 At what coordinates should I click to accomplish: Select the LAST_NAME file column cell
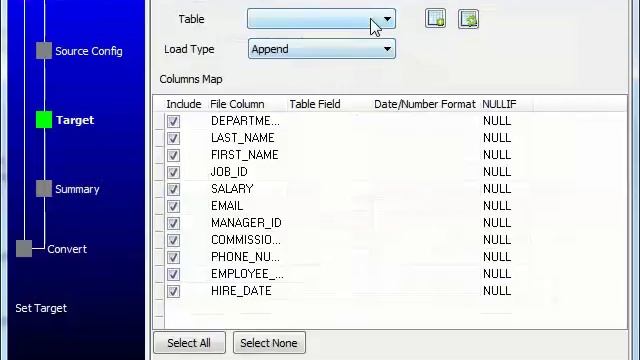242,138
